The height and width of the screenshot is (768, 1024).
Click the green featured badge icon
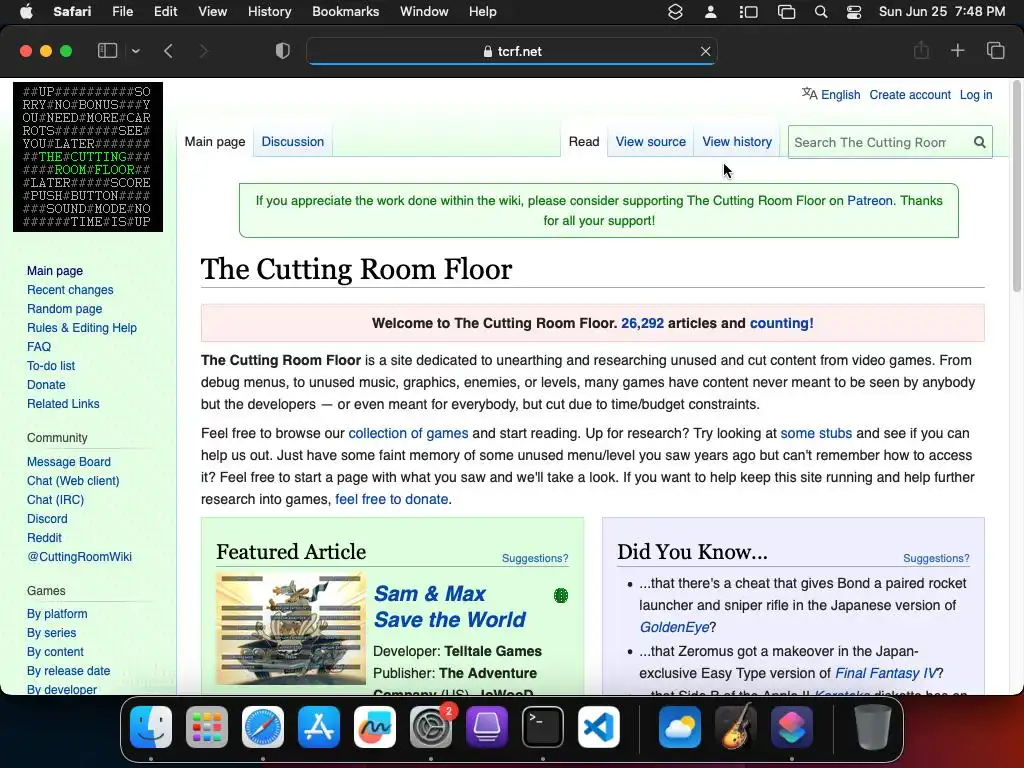(561, 595)
